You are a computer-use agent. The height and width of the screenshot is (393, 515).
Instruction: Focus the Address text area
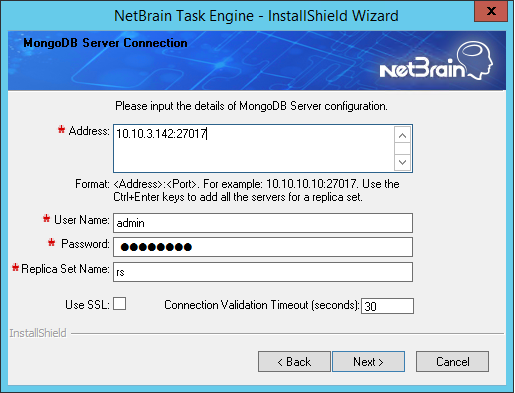pos(253,148)
